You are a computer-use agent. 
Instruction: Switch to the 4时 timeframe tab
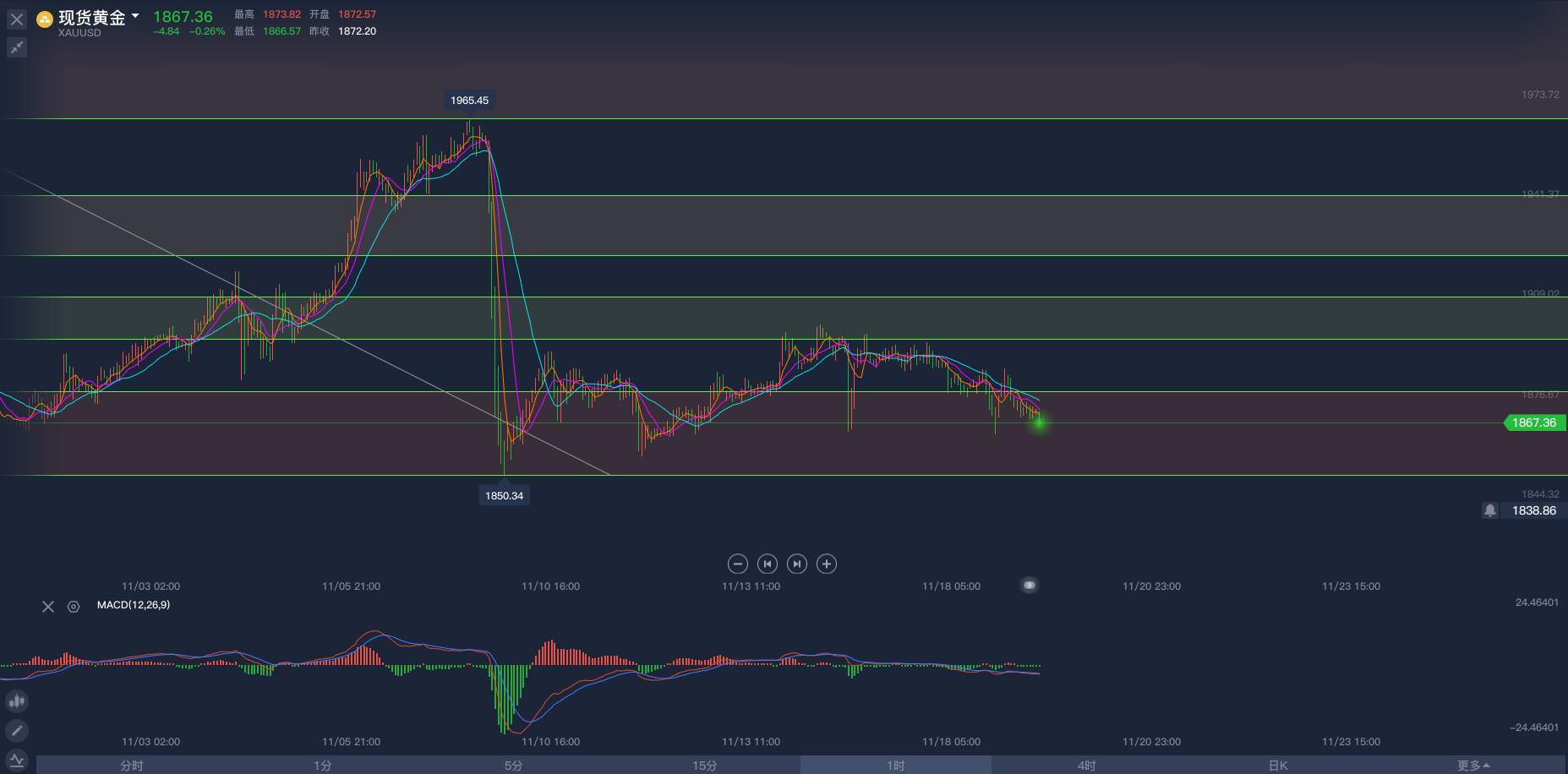click(x=1087, y=766)
